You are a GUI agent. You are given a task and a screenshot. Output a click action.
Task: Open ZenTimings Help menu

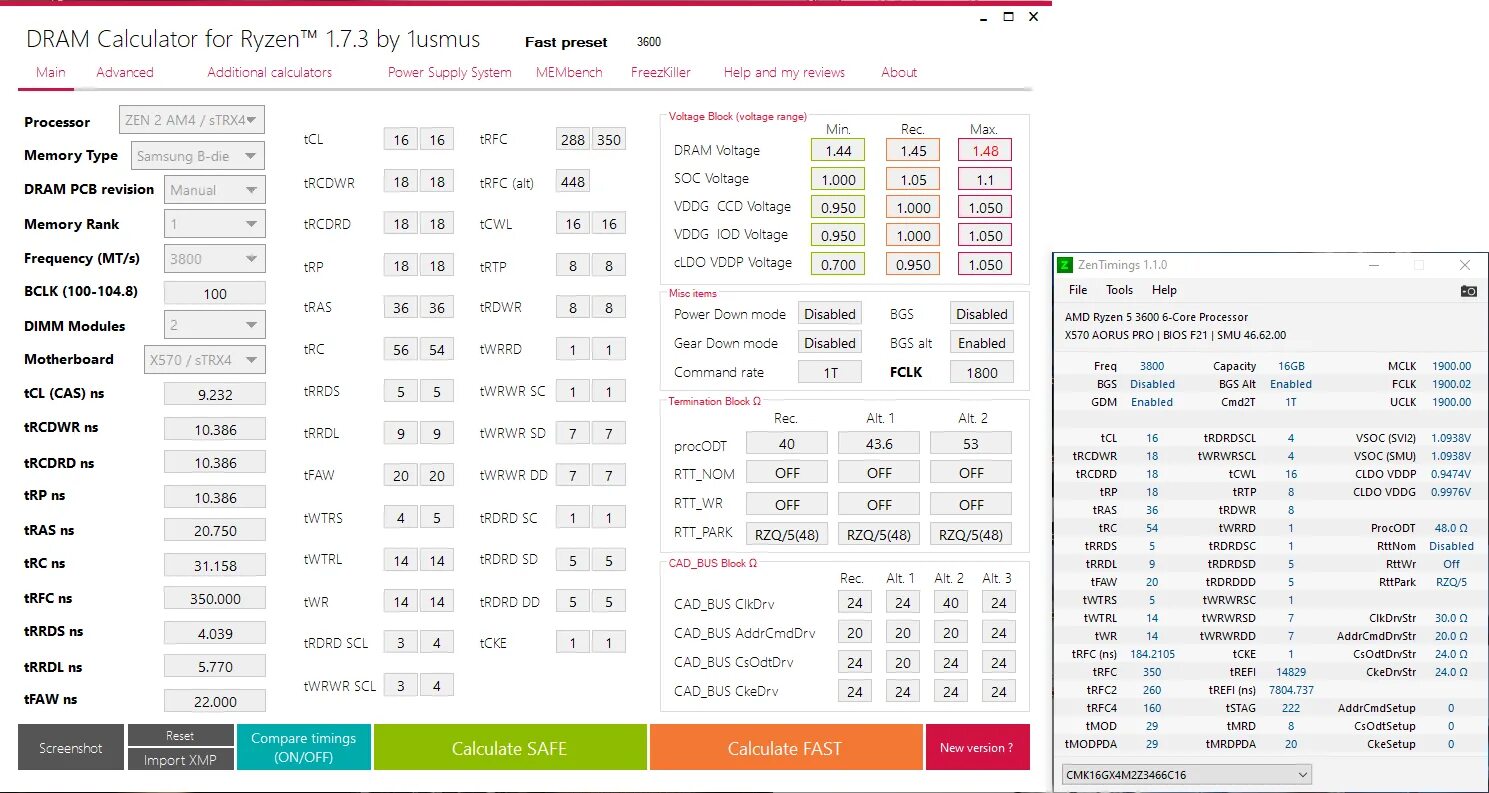click(x=1164, y=290)
